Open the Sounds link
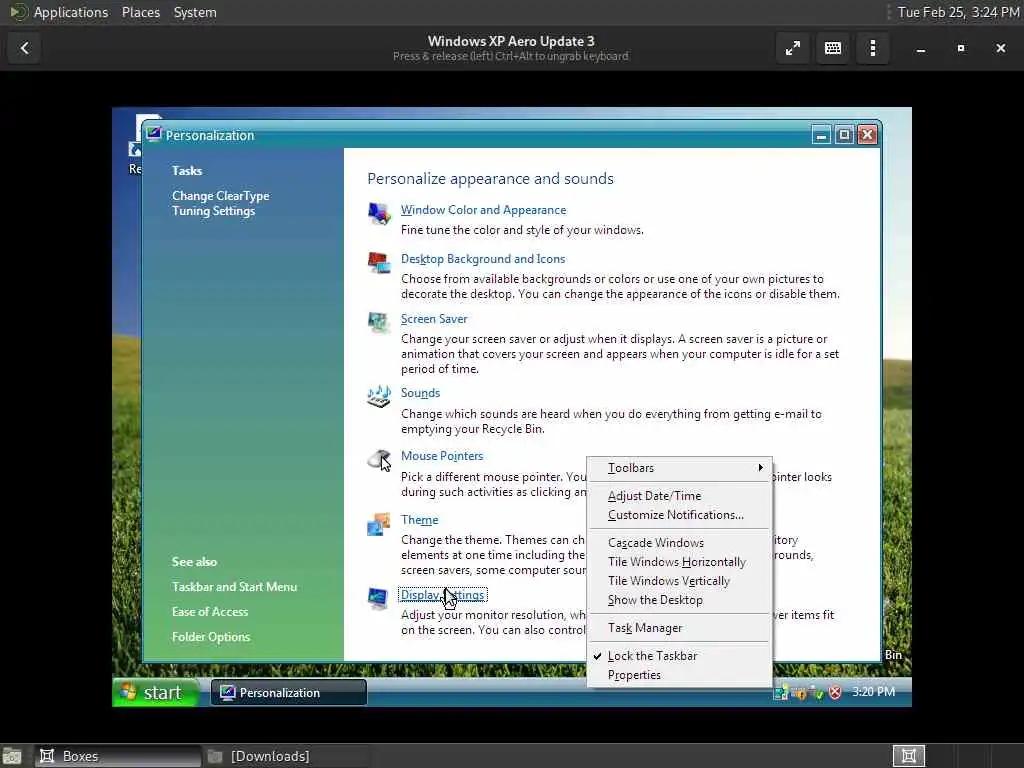 pos(420,392)
